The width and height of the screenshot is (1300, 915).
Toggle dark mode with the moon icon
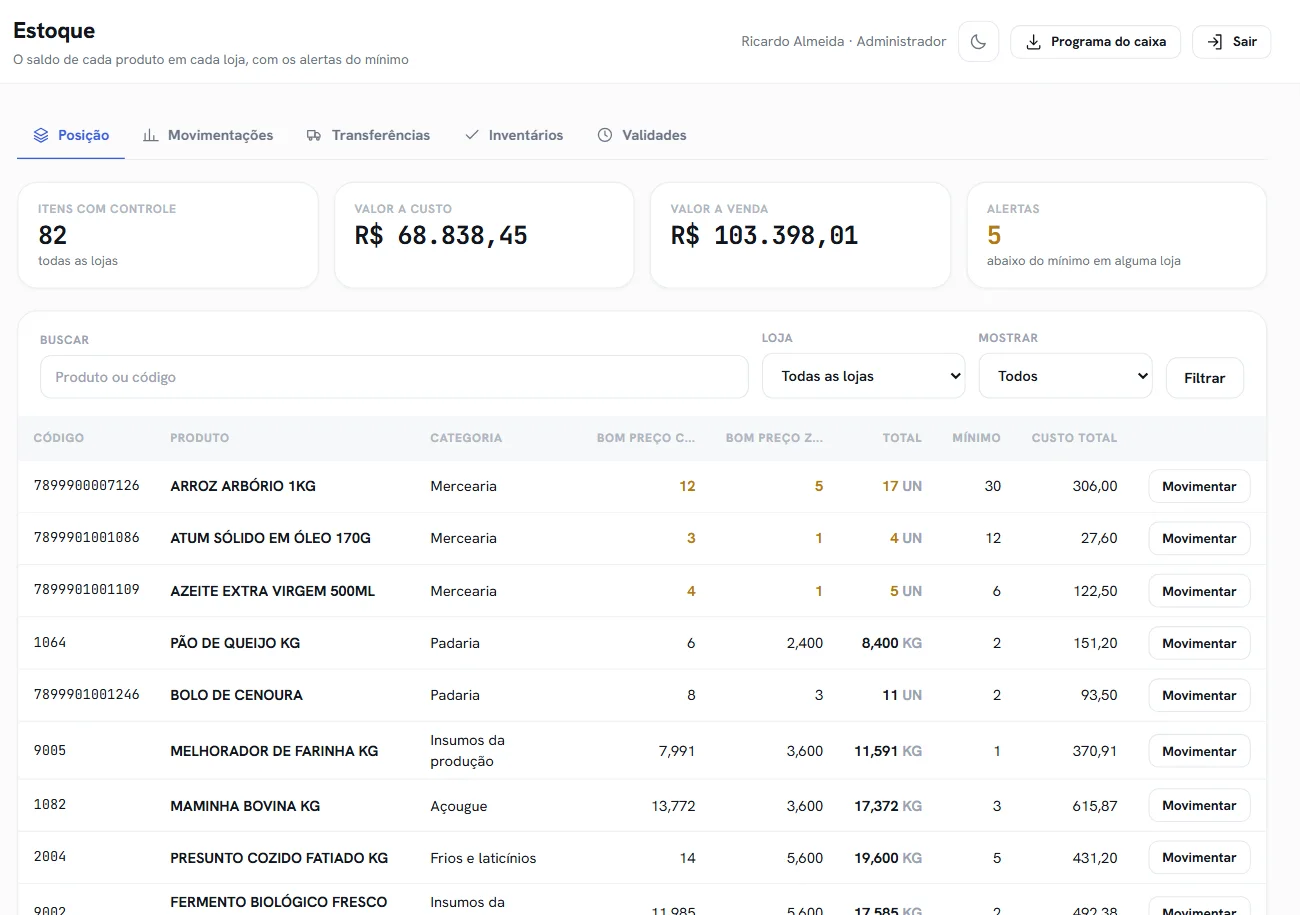click(978, 42)
